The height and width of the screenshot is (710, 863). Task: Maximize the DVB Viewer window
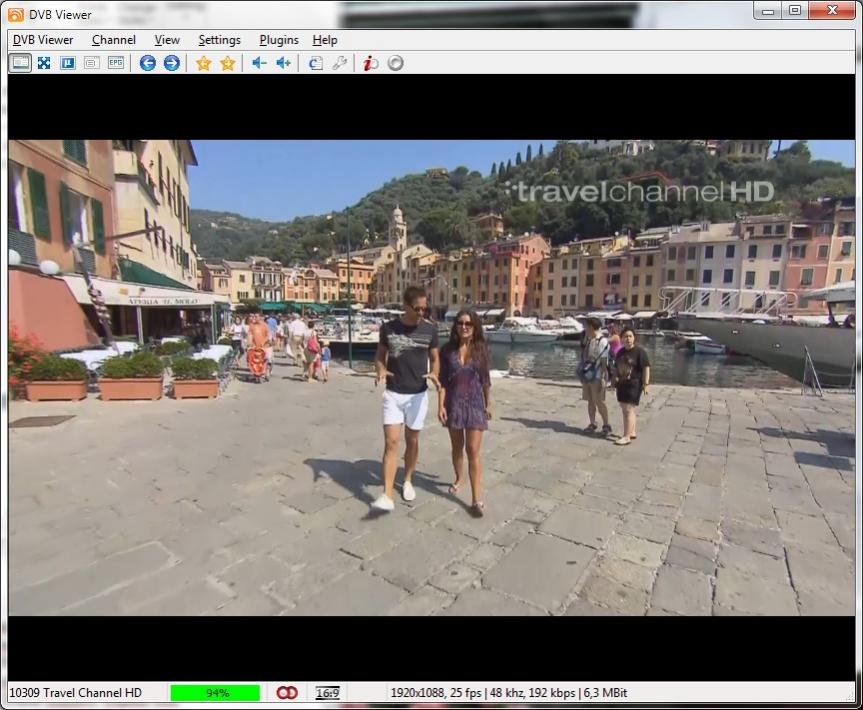click(795, 11)
